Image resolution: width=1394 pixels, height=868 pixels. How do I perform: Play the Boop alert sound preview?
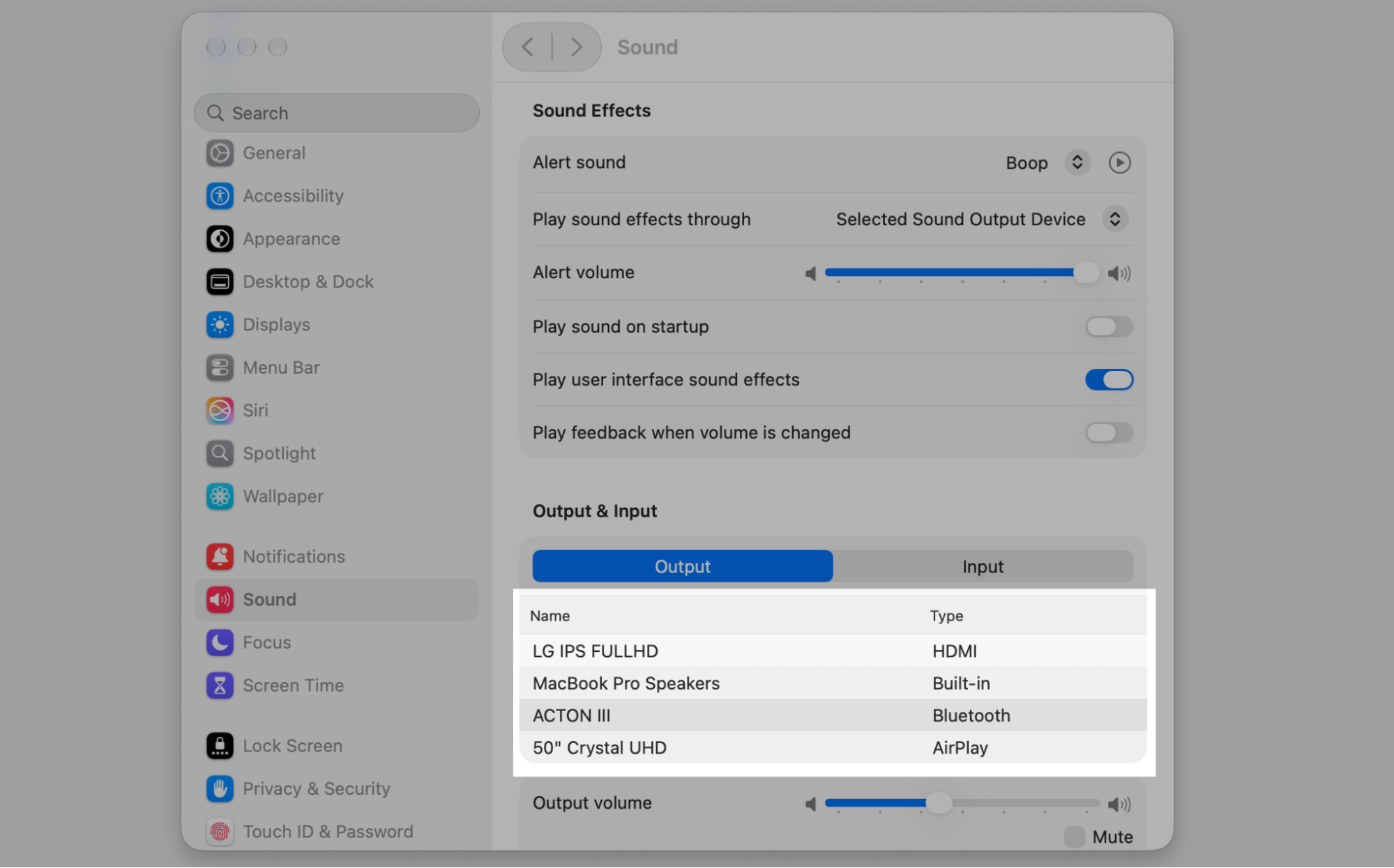[1119, 162]
